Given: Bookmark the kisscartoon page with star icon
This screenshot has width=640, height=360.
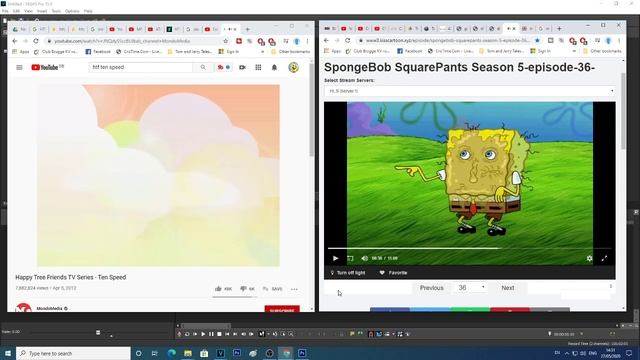Looking at the screenshot, I should tap(537, 40).
